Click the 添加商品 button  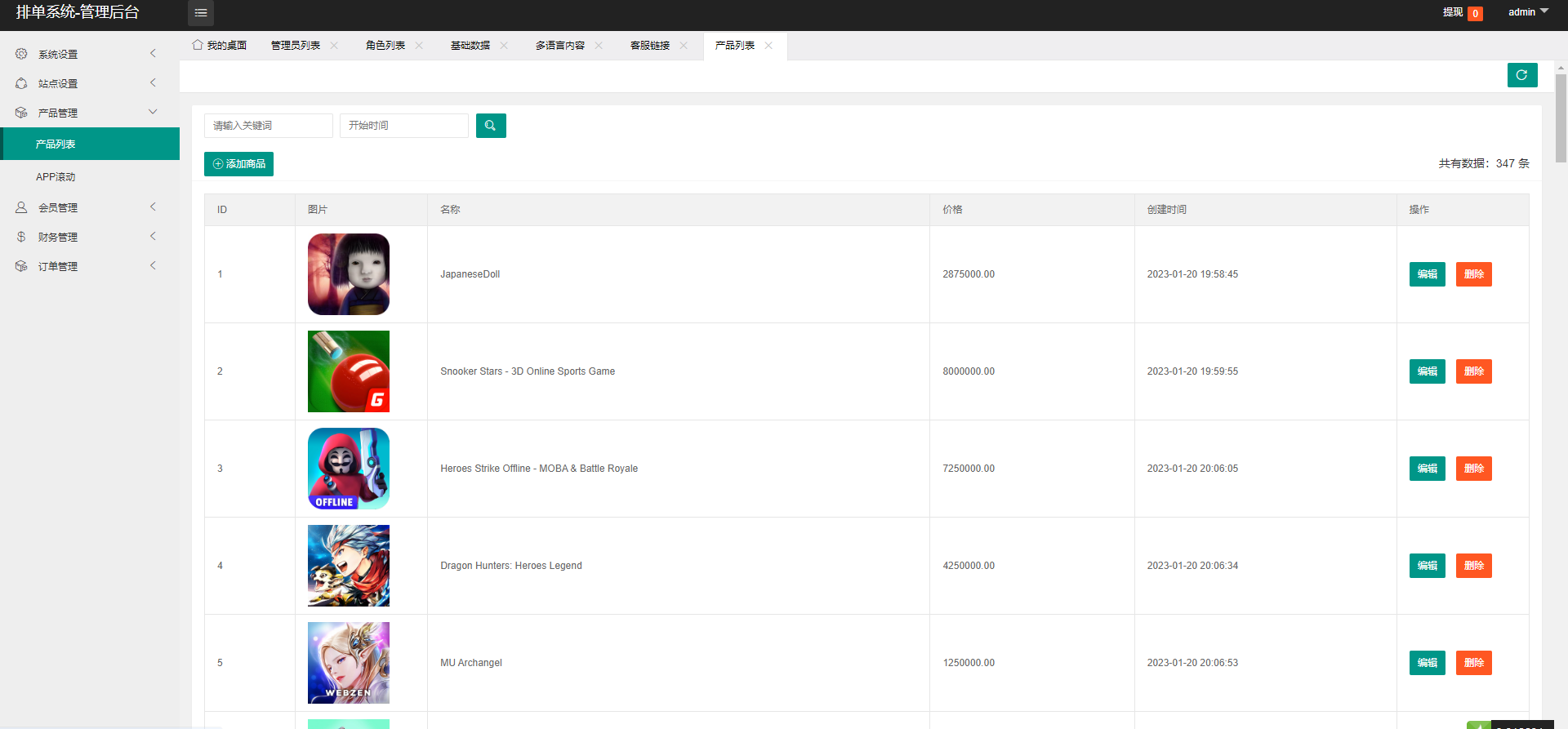point(238,164)
